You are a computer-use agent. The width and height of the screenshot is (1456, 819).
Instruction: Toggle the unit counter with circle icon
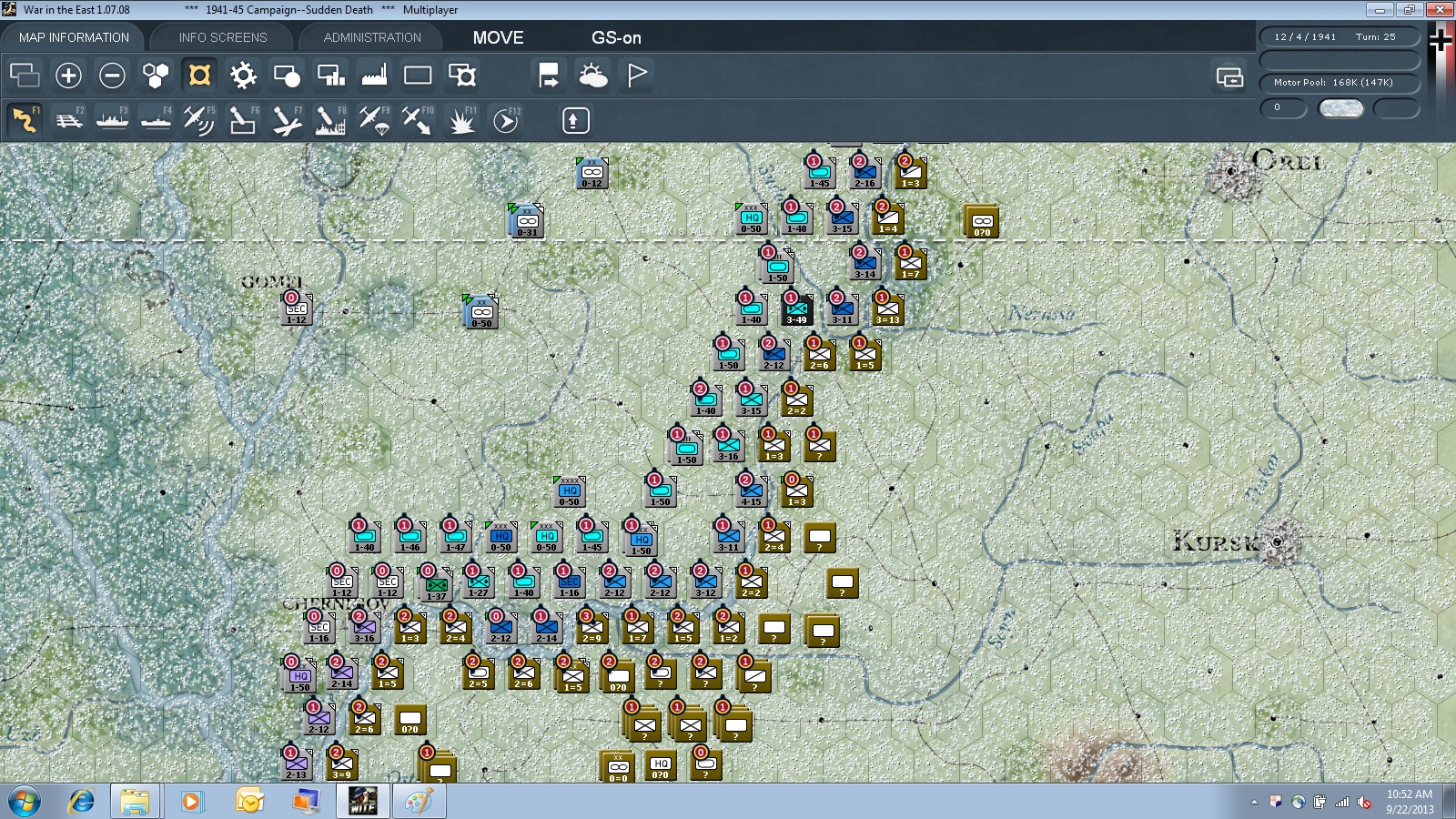coord(287,75)
